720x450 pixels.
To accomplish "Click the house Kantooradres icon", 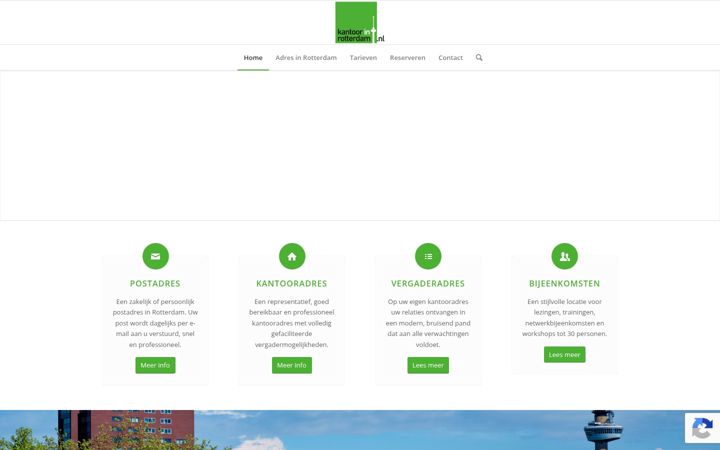I will pyautogui.click(x=292, y=256).
